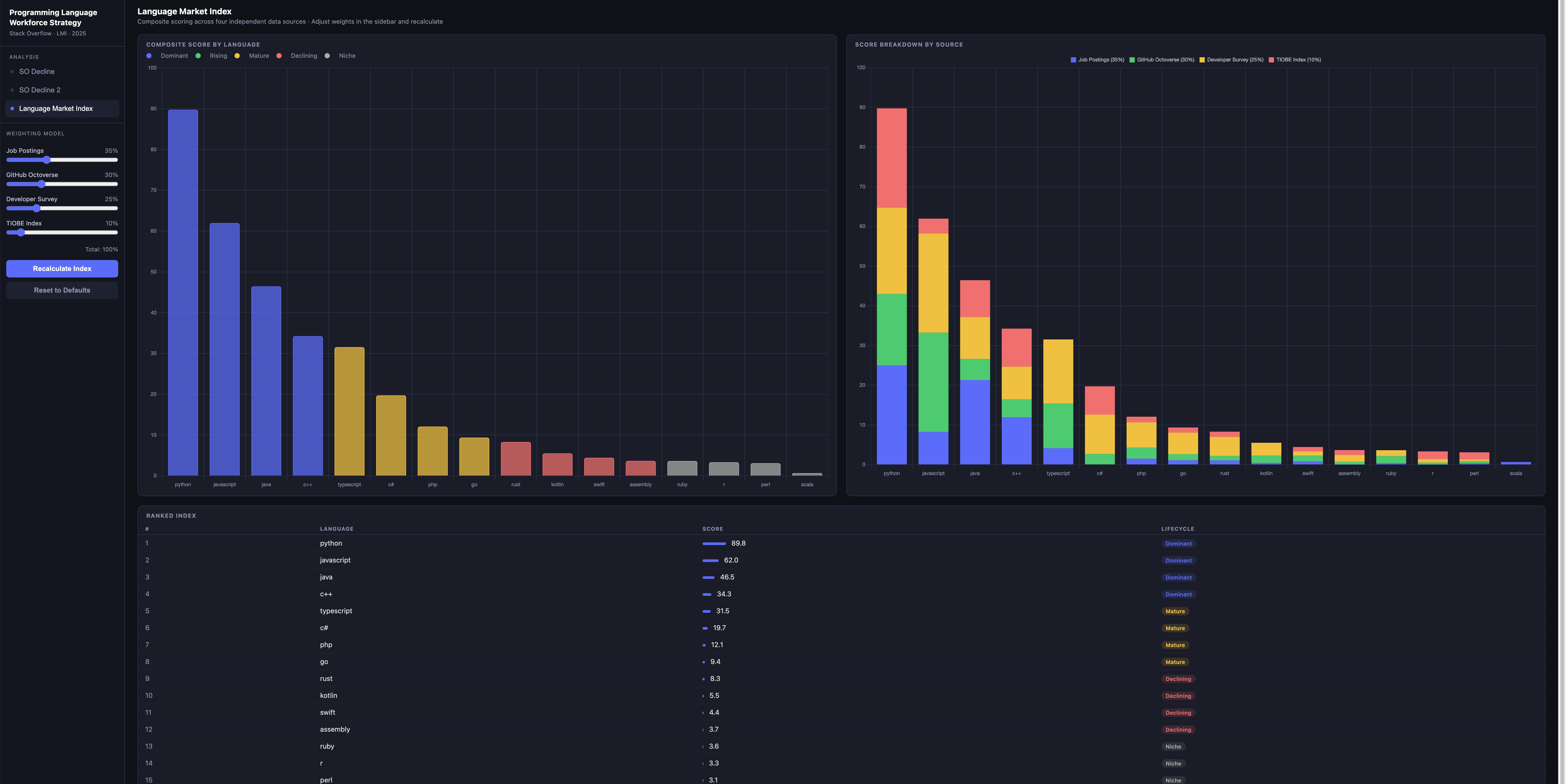Click Reset to Defaults button
This screenshot has height=784, width=1566.
(62, 290)
